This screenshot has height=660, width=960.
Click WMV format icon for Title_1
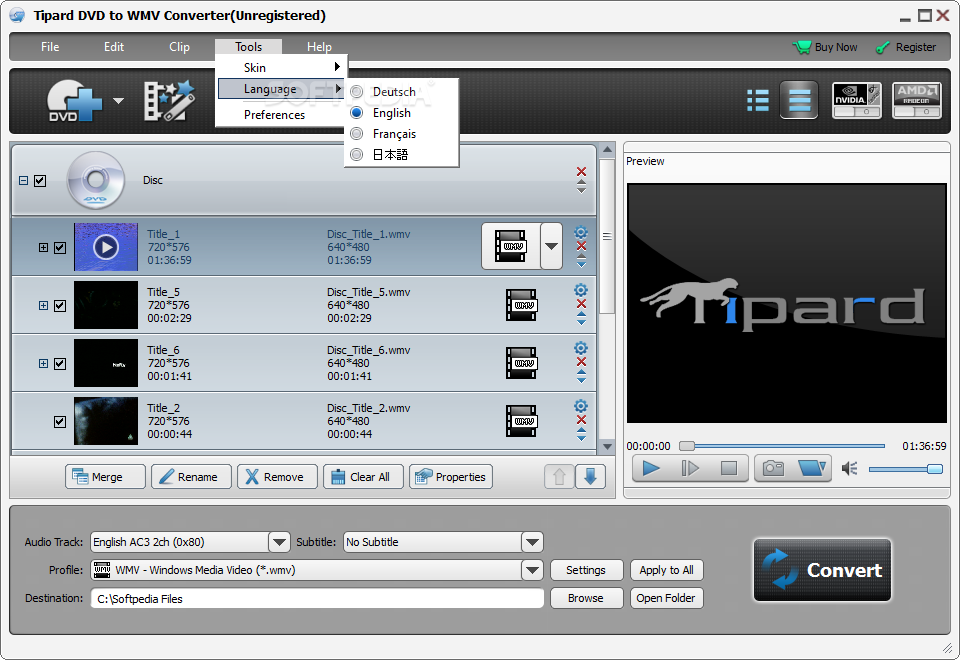tap(511, 246)
